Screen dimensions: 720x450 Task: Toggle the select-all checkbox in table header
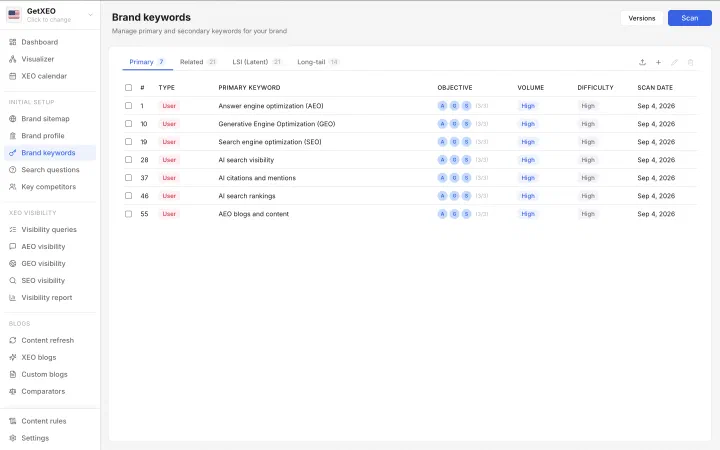pyautogui.click(x=129, y=88)
